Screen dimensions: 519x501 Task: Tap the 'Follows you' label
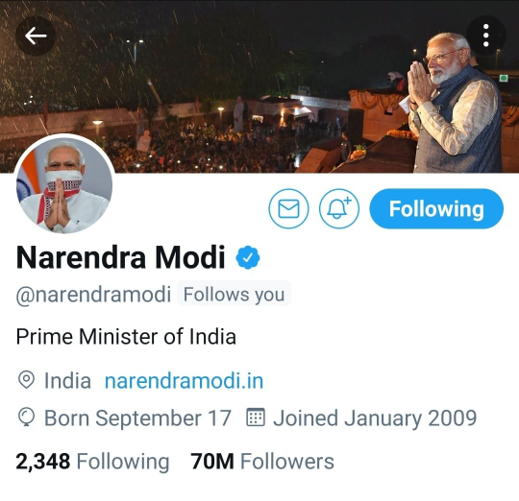point(234,294)
